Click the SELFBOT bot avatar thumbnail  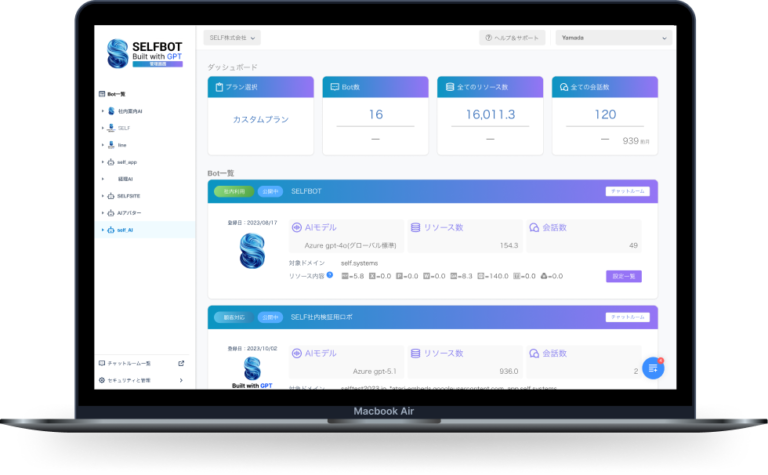(x=252, y=251)
